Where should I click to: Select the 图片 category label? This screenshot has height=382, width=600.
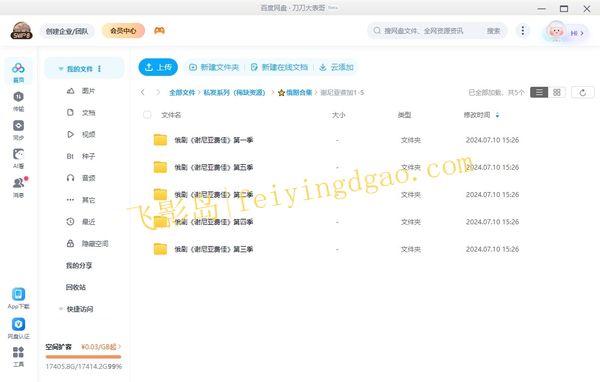click(88, 91)
